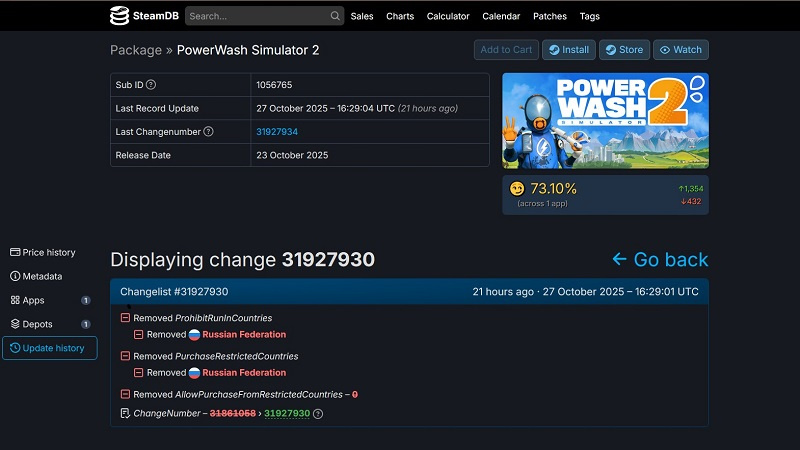Click the Watch button
800x450 pixels.
(681, 49)
